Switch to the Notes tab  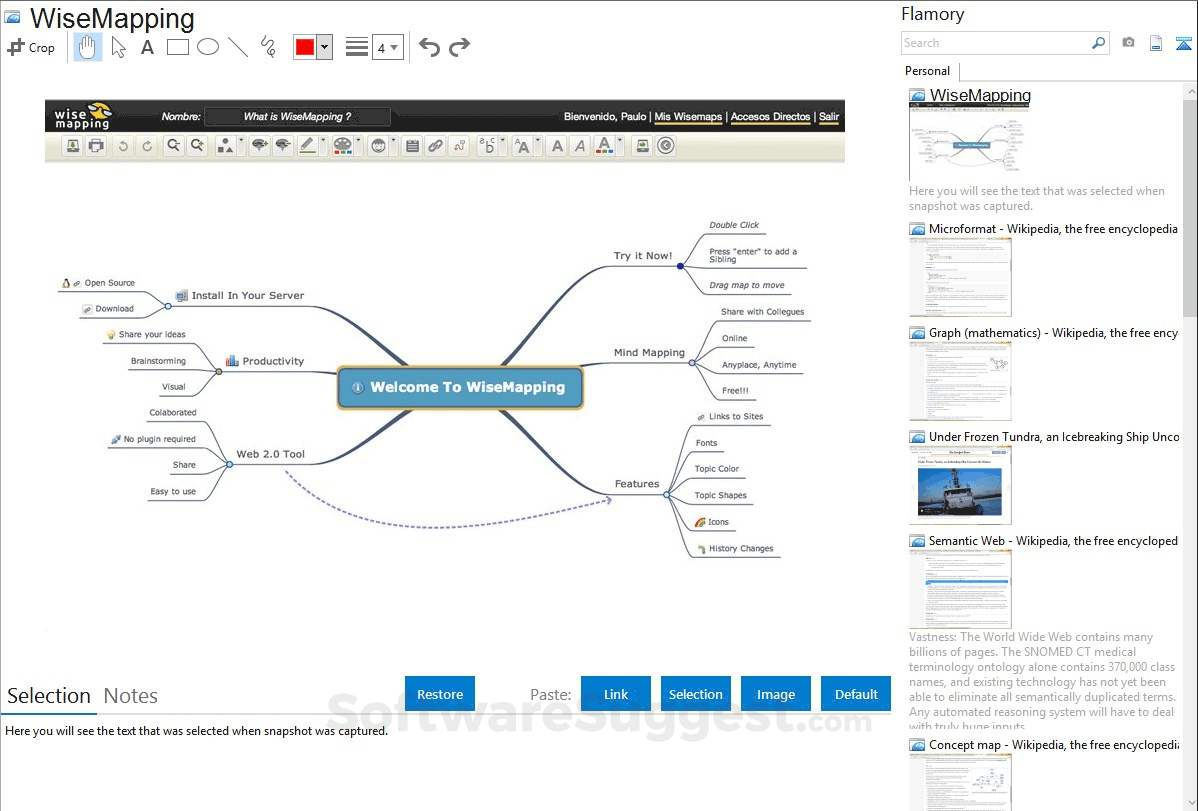pyautogui.click(x=133, y=695)
